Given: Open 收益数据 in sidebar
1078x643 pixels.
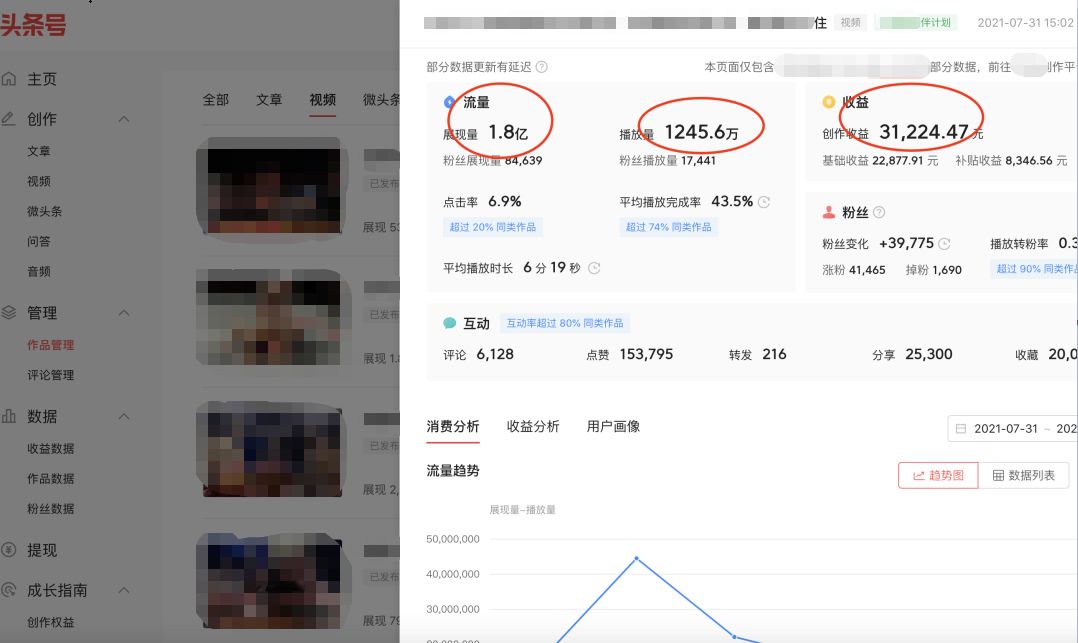Looking at the screenshot, I should 50,448.
